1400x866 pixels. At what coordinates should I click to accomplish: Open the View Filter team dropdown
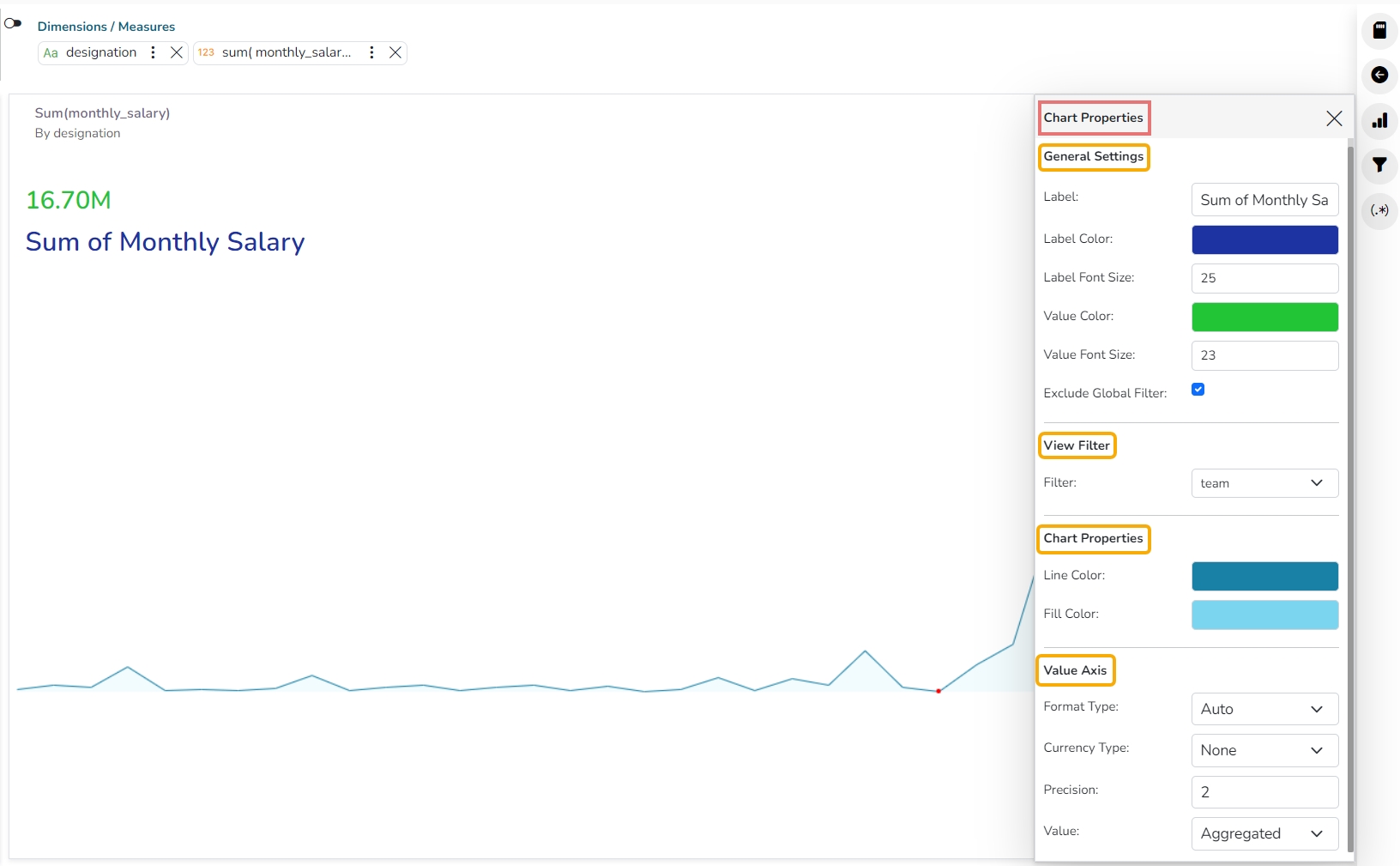1264,483
